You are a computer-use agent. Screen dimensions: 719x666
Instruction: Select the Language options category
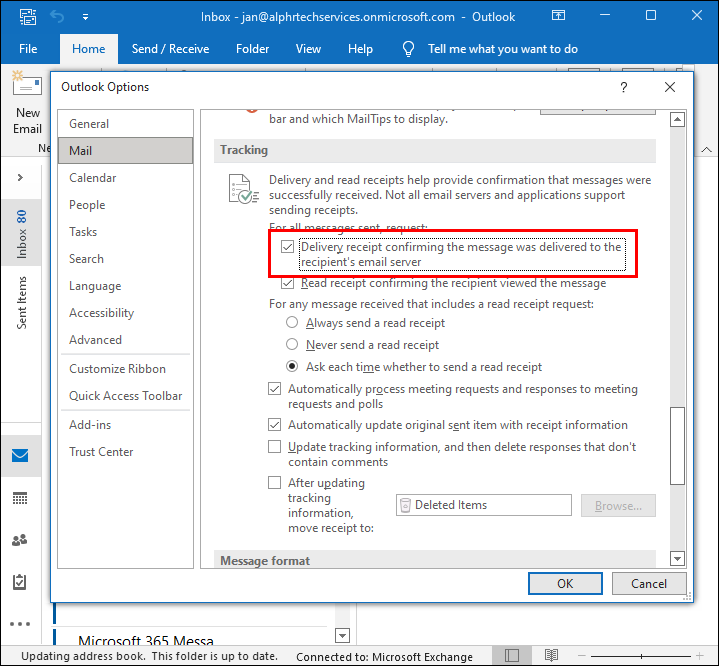pyautogui.click(x=125, y=286)
